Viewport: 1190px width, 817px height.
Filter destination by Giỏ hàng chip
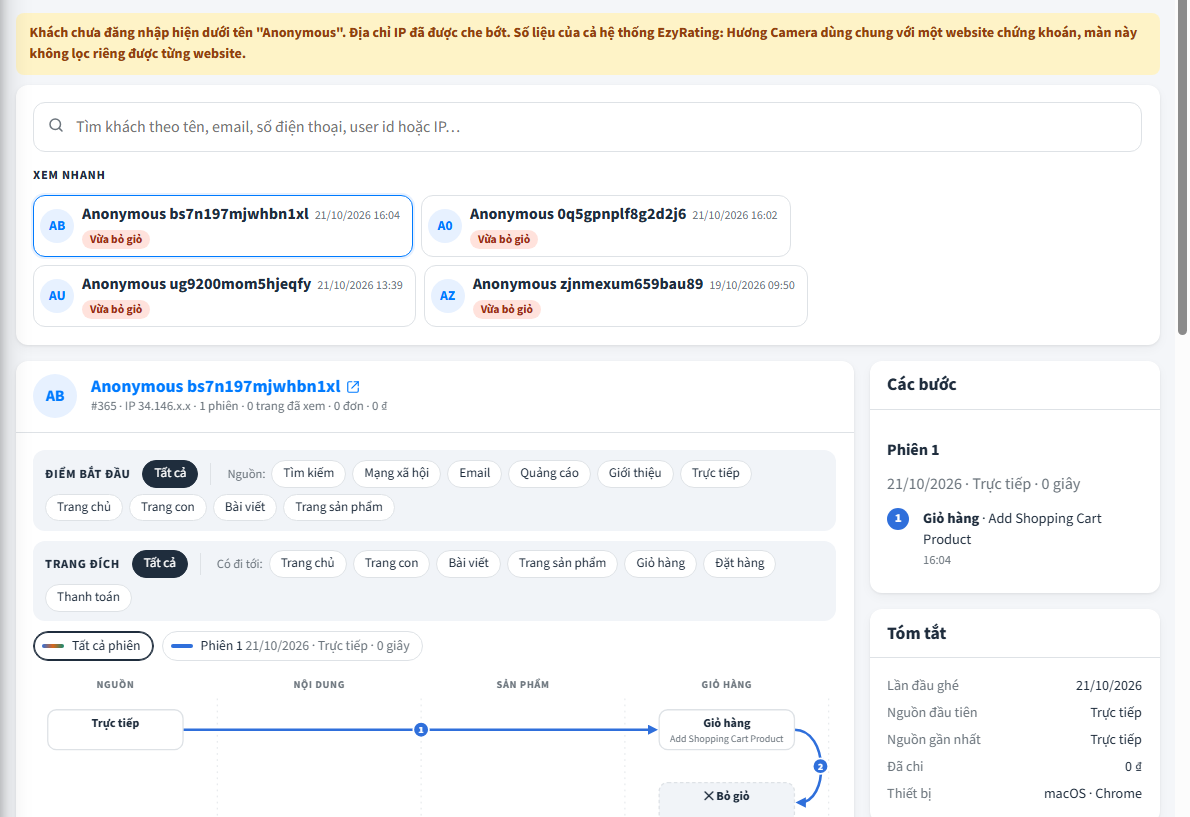click(660, 564)
